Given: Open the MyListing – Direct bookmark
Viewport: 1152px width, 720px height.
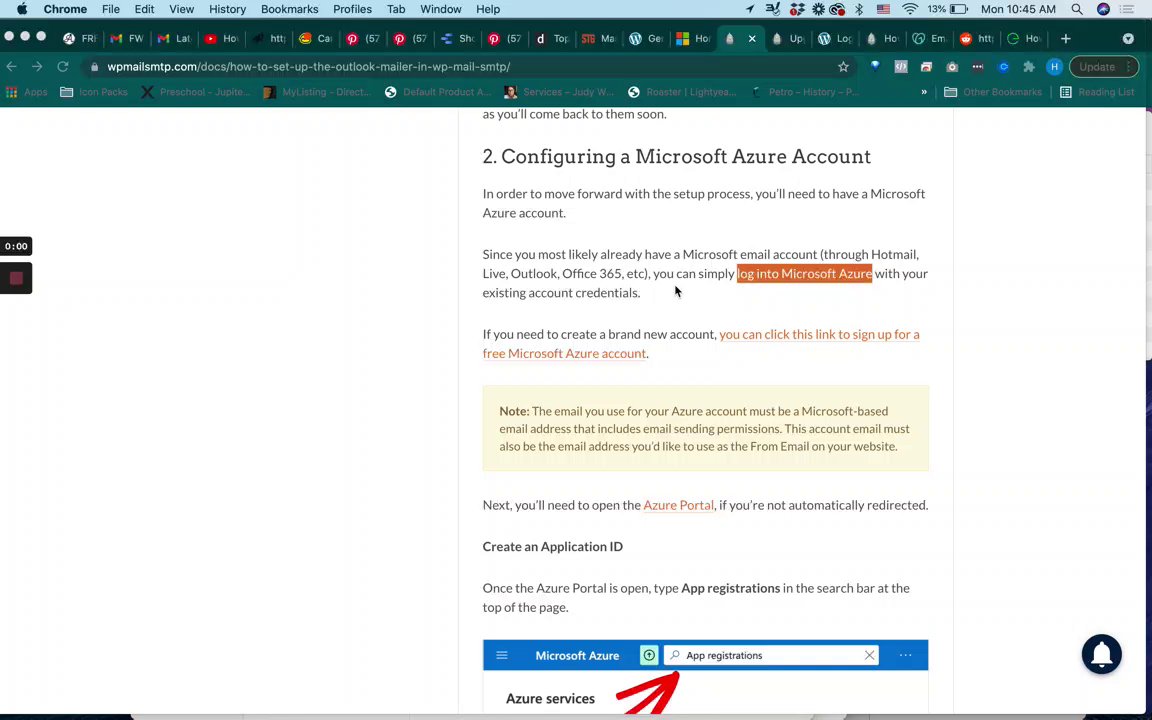Looking at the screenshot, I should point(317,92).
